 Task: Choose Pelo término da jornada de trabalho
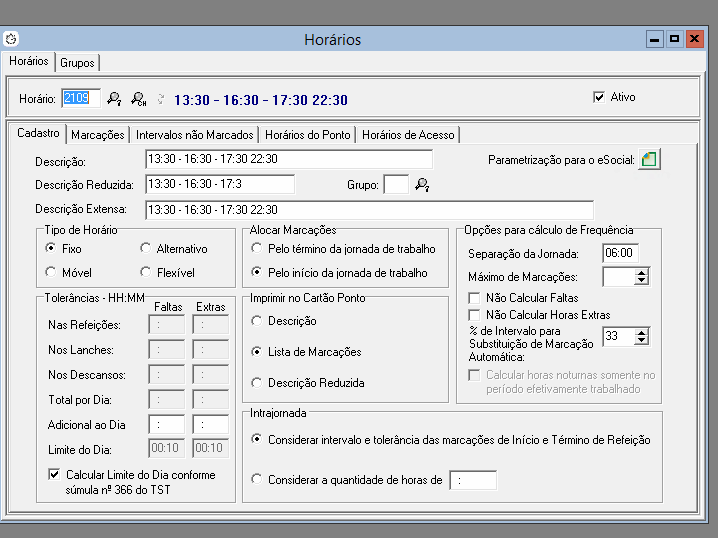click(x=257, y=249)
